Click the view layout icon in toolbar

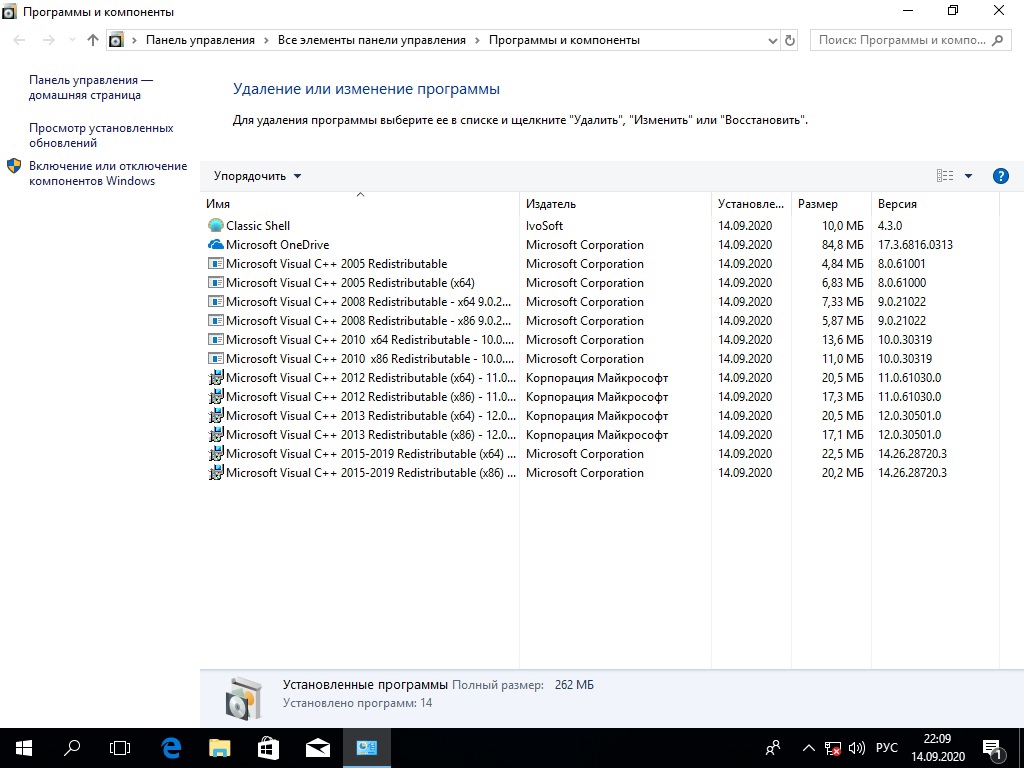click(x=945, y=176)
